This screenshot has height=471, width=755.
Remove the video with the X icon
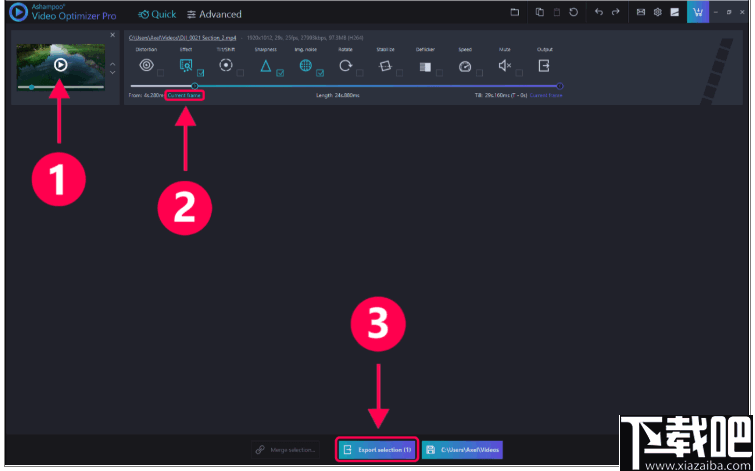(113, 35)
